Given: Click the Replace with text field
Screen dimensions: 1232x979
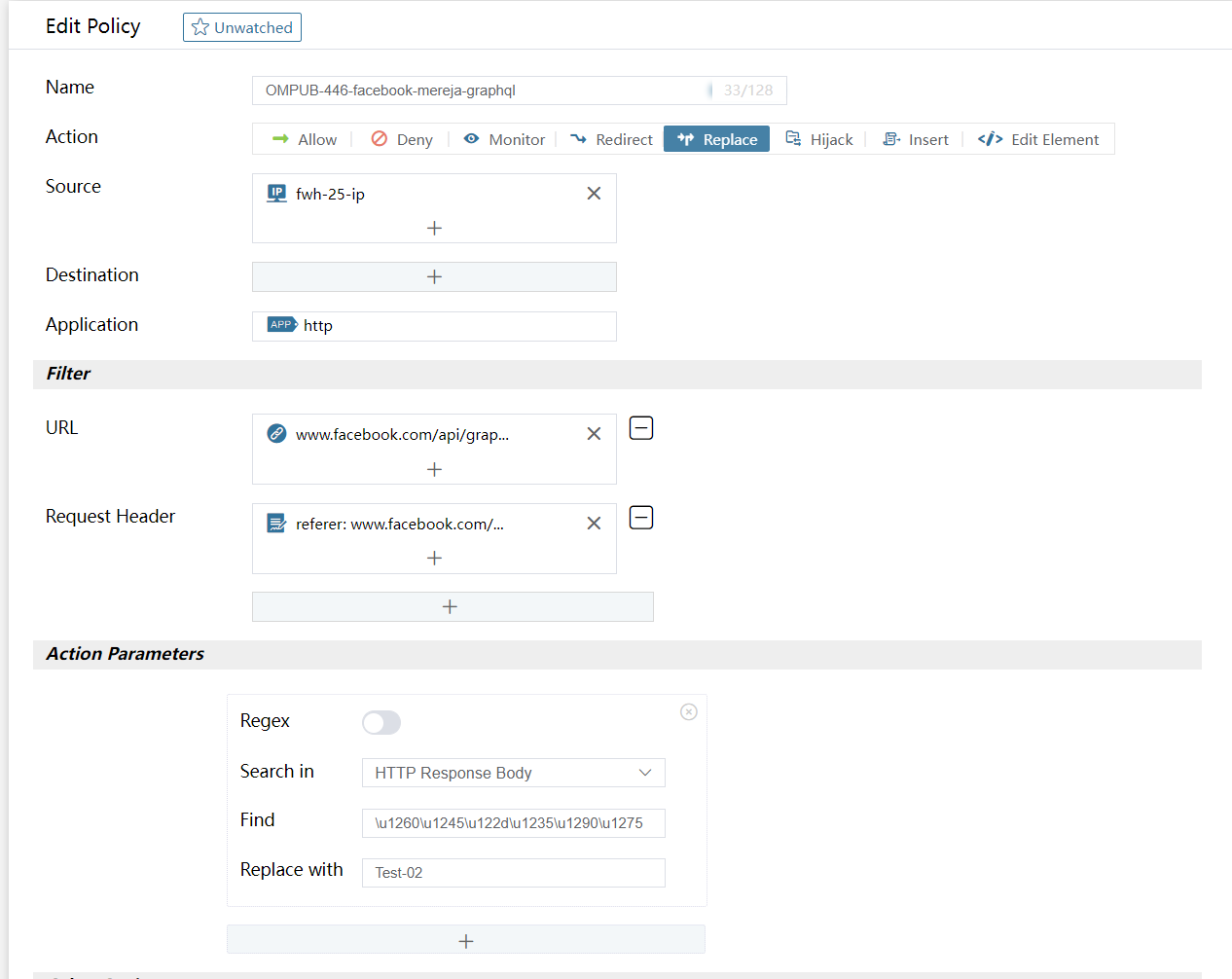Looking at the screenshot, I should click(513, 873).
